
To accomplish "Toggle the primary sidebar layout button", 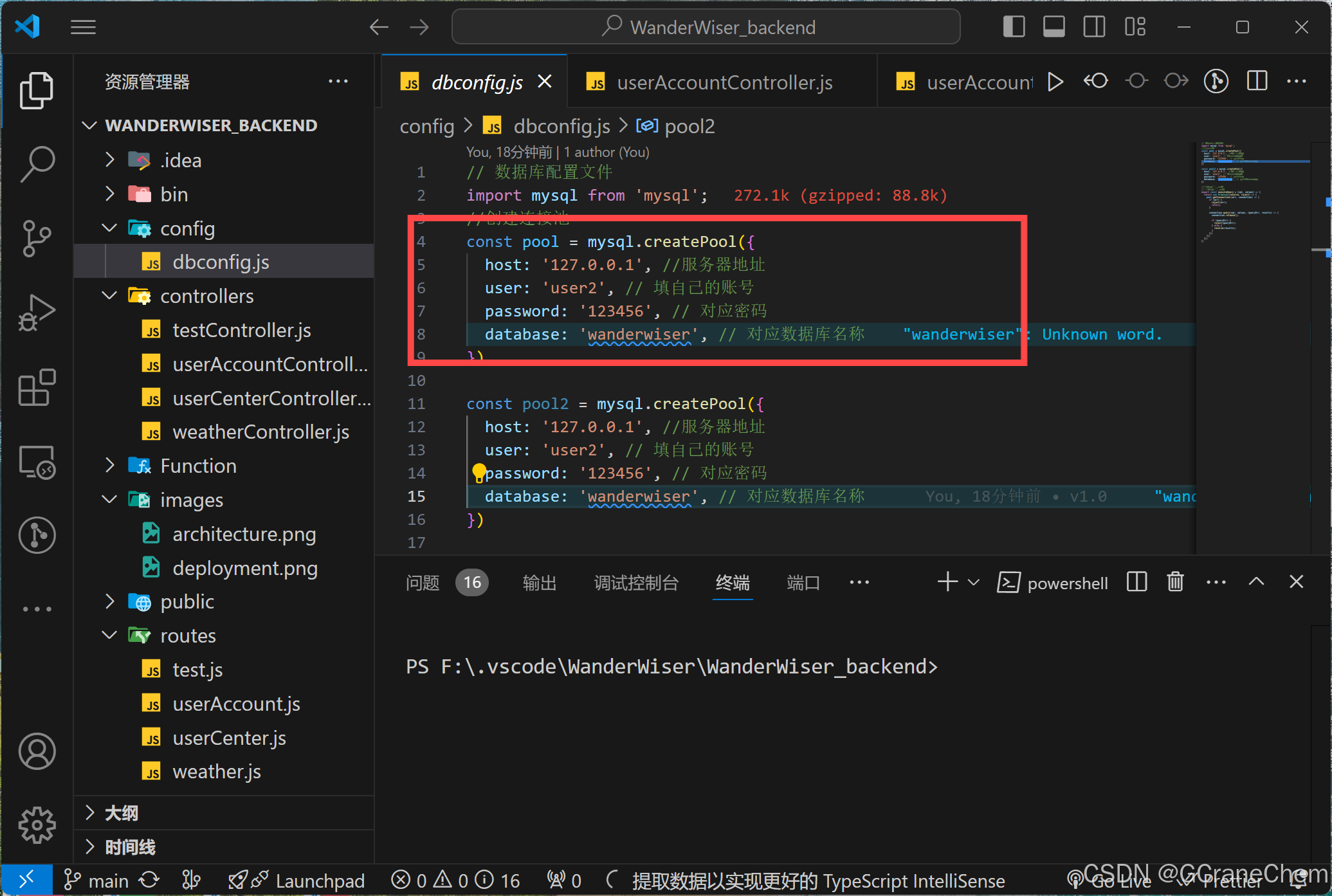I will [x=1014, y=27].
